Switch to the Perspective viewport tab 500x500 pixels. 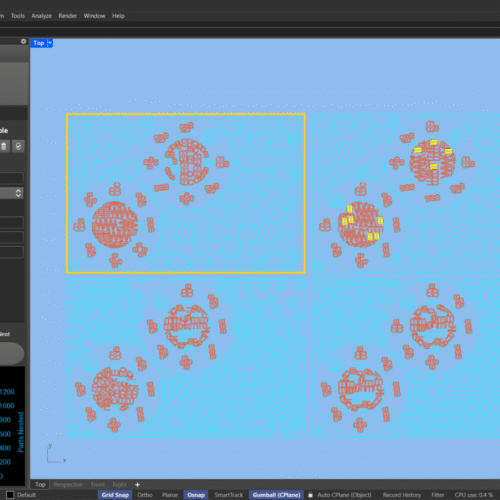pos(68,484)
